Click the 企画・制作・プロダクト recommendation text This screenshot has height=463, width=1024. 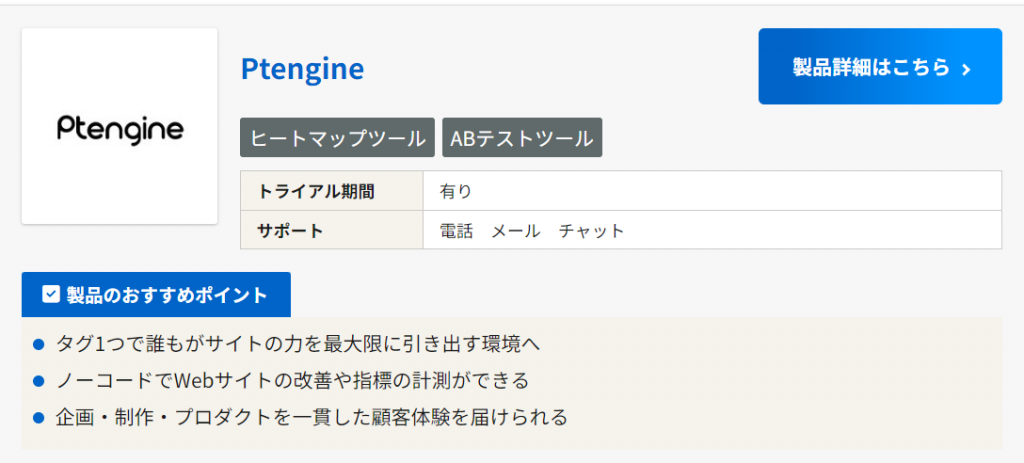[312, 416]
